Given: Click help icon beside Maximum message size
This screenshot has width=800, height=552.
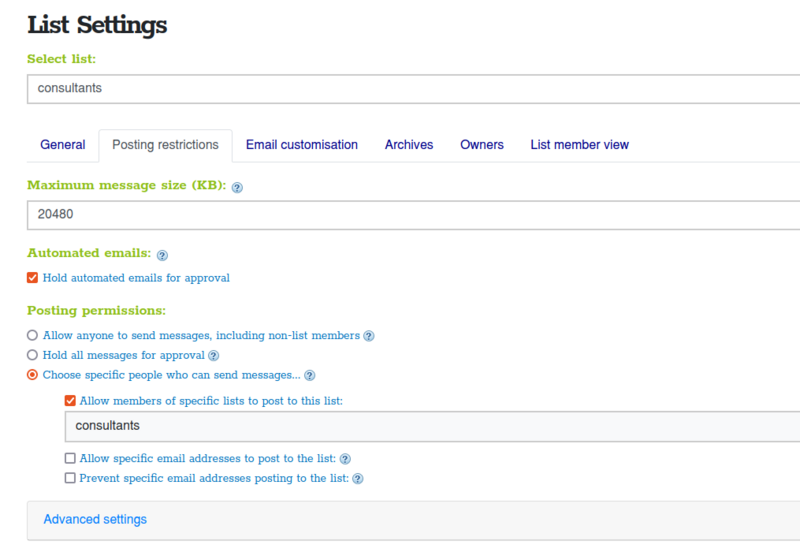Looking at the screenshot, I should pyautogui.click(x=237, y=187).
